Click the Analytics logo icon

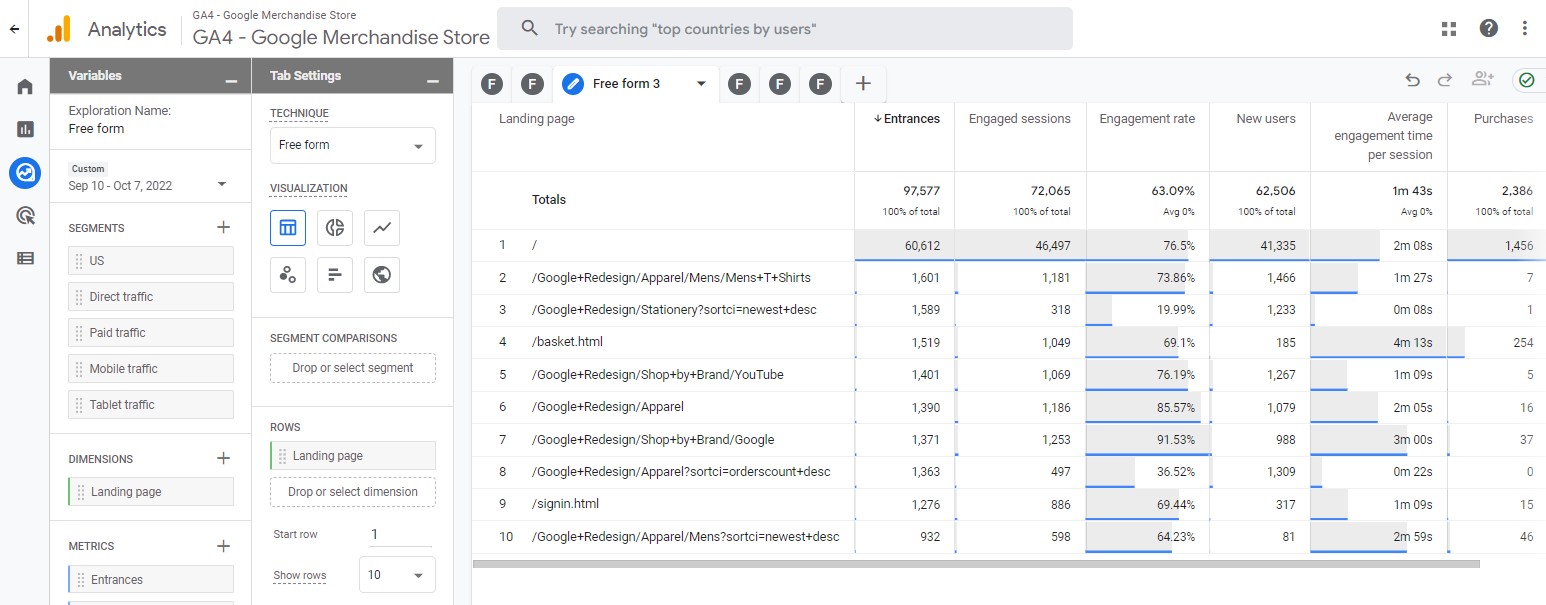pos(59,29)
